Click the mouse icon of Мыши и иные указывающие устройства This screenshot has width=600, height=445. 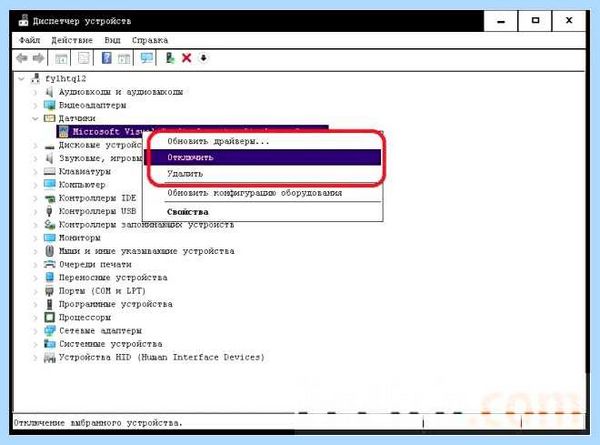[x=49, y=251]
